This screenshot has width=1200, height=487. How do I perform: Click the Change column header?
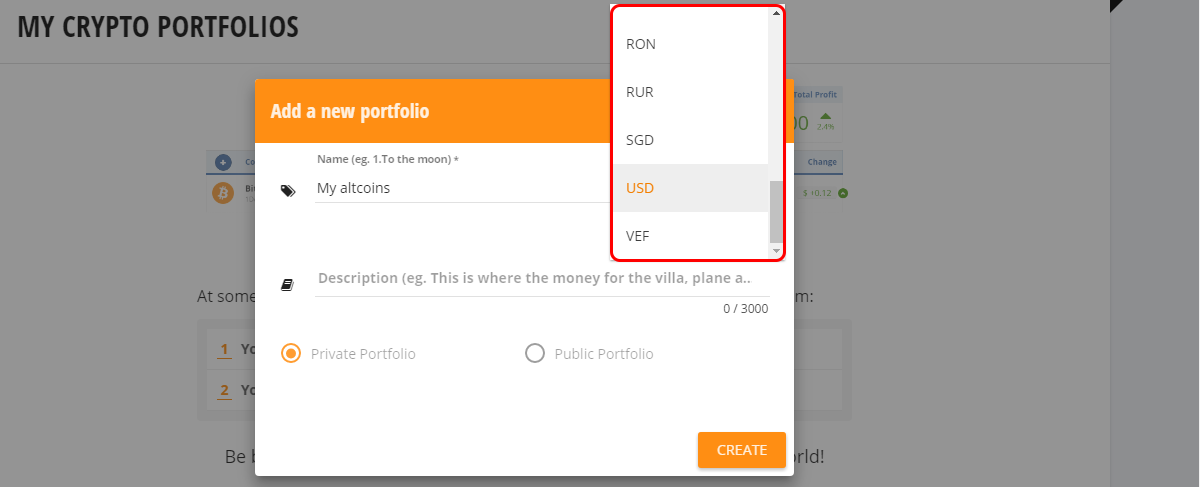point(822,162)
